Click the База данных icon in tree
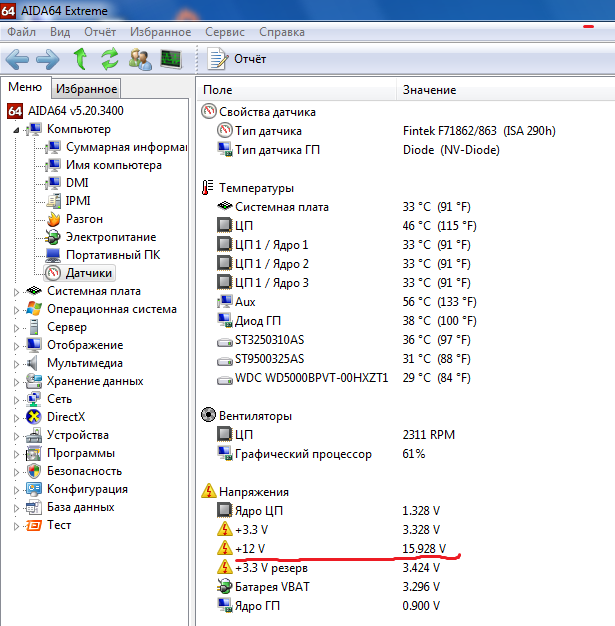 tap(34, 507)
